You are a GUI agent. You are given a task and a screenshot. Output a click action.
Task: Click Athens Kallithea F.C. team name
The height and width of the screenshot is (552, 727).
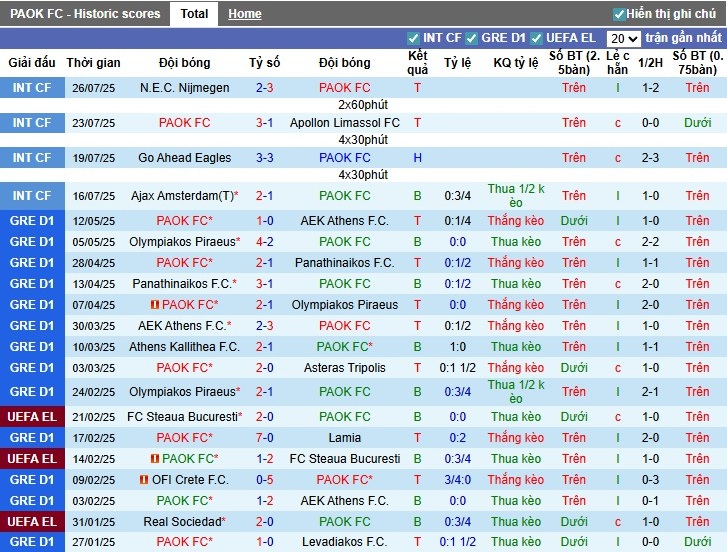[x=185, y=347]
